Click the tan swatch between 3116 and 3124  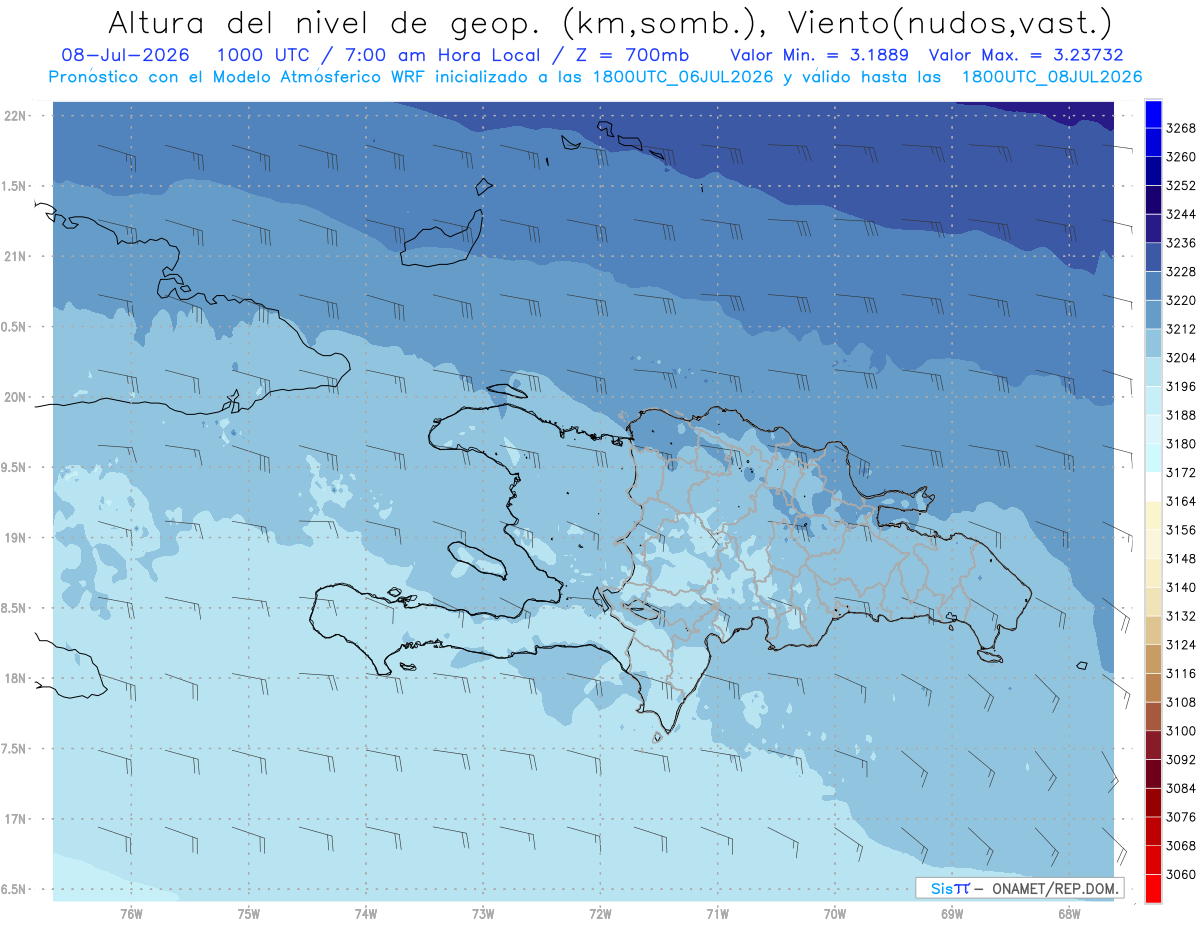(x=1153, y=659)
